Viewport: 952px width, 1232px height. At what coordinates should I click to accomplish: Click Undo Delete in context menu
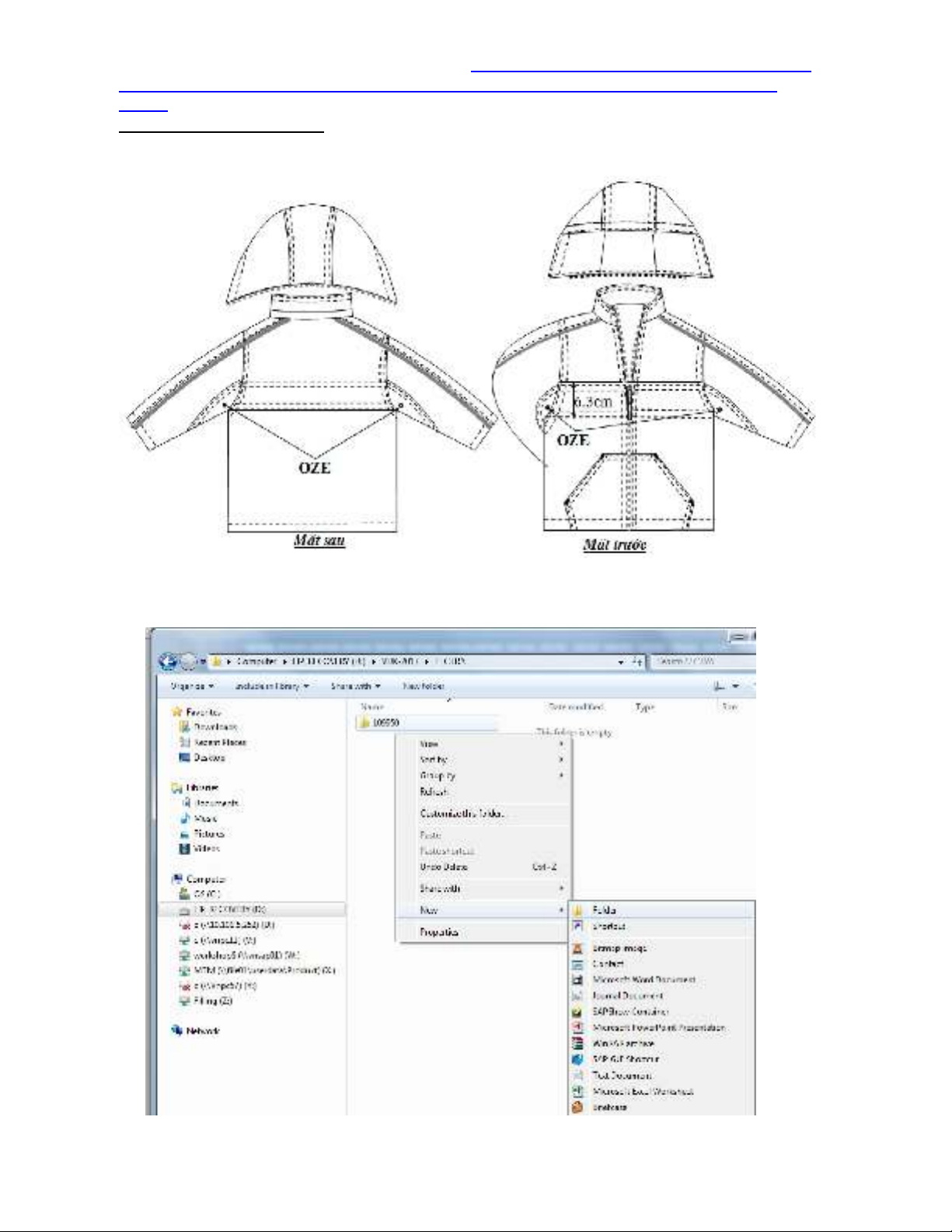[444, 867]
